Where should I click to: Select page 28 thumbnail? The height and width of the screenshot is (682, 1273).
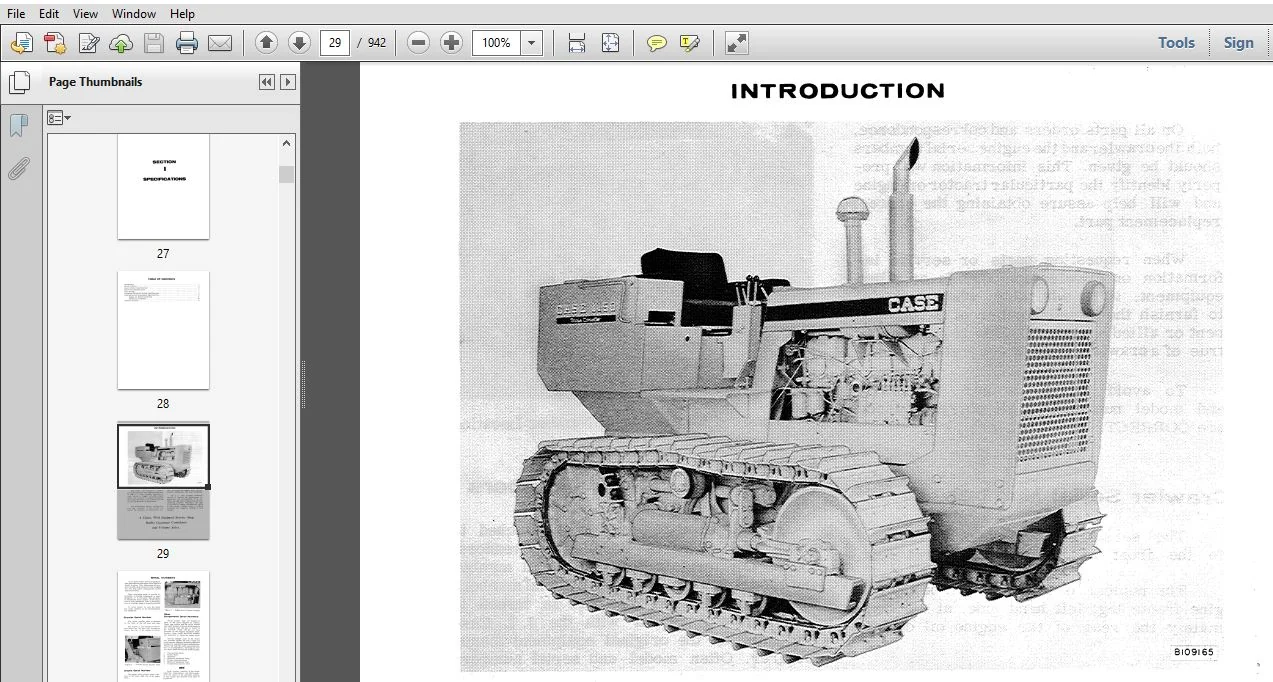click(x=163, y=330)
